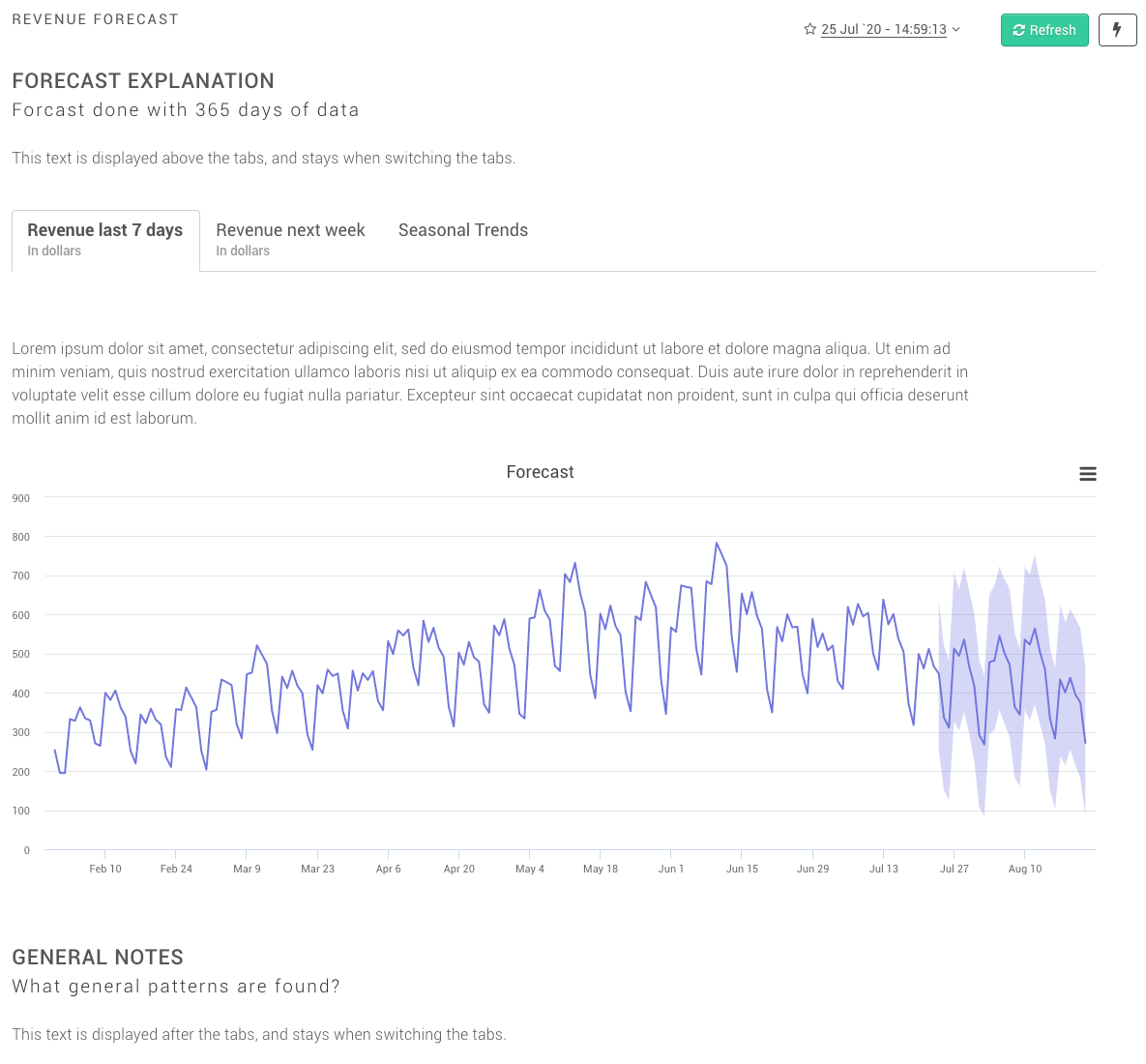The height and width of the screenshot is (1064, 1146).
Task: Click the Forecast Explanation heading
Action: tap(143, 81)
